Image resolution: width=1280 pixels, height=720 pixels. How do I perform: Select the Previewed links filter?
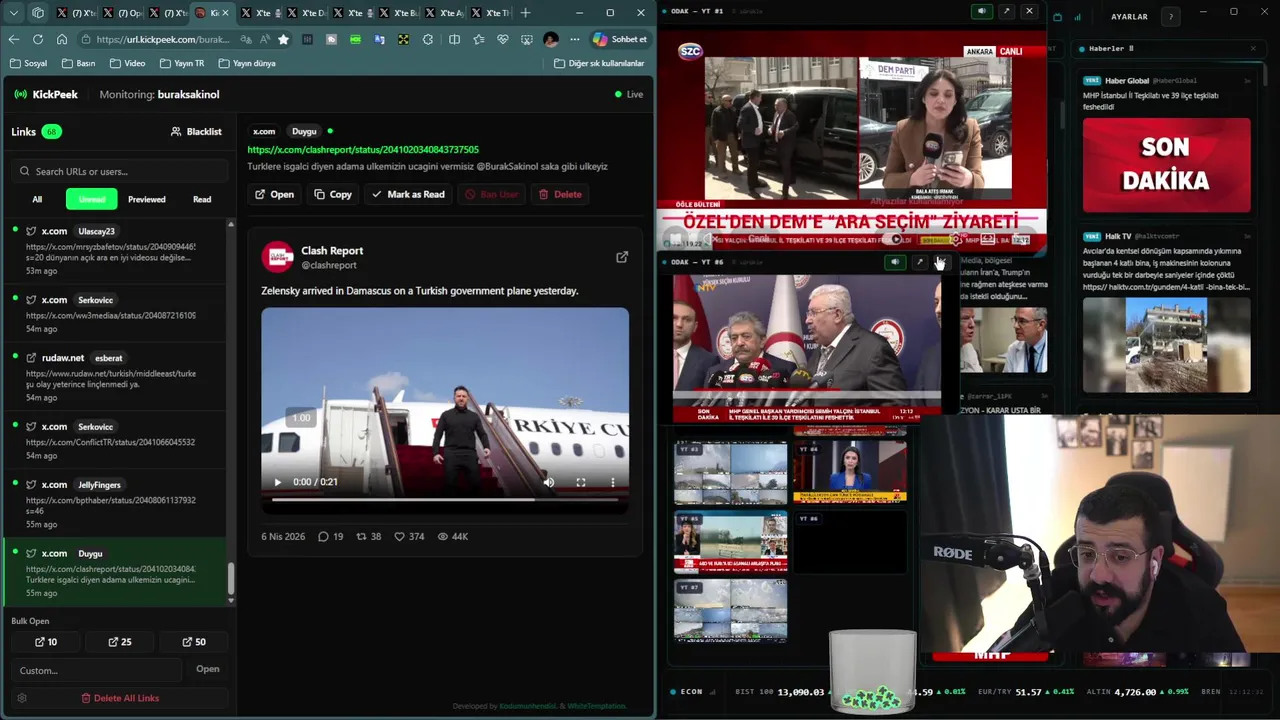[146, 199]
